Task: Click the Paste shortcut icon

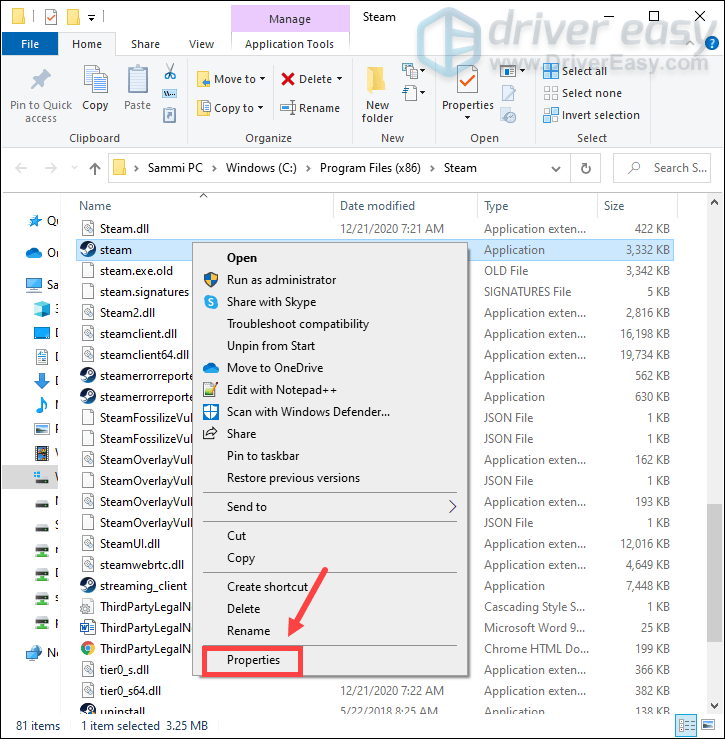Action: pyautogui.click(x=170, y=115)
